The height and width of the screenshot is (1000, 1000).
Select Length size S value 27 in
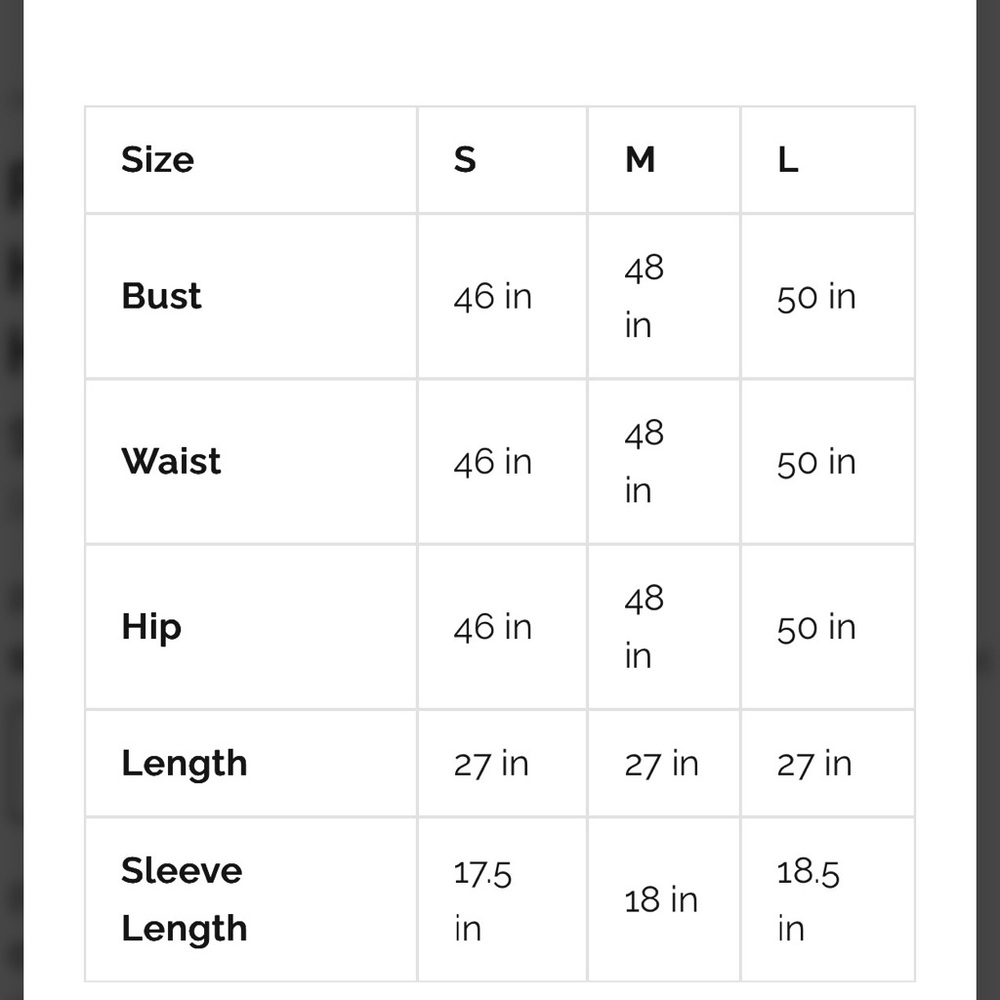coord(491,764)
